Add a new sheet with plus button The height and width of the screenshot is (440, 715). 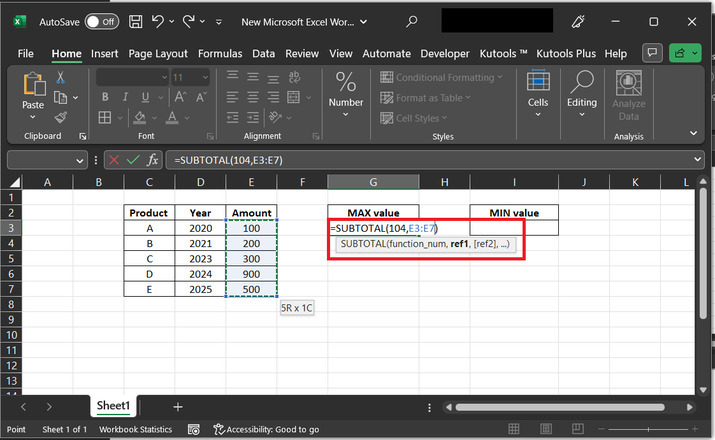pyautogui.click(x=178, y=406)
